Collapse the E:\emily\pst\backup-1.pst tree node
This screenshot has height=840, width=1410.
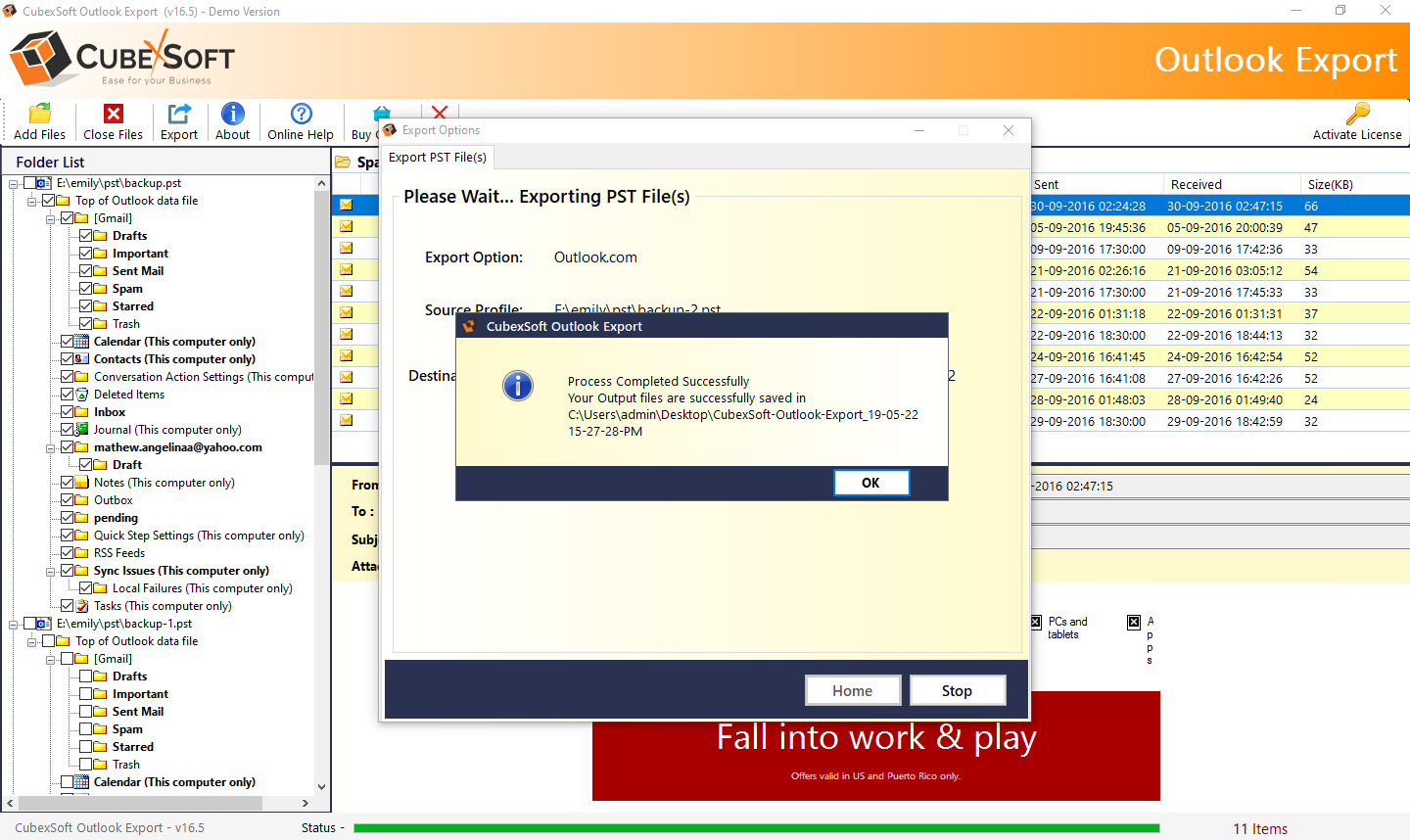14,624
